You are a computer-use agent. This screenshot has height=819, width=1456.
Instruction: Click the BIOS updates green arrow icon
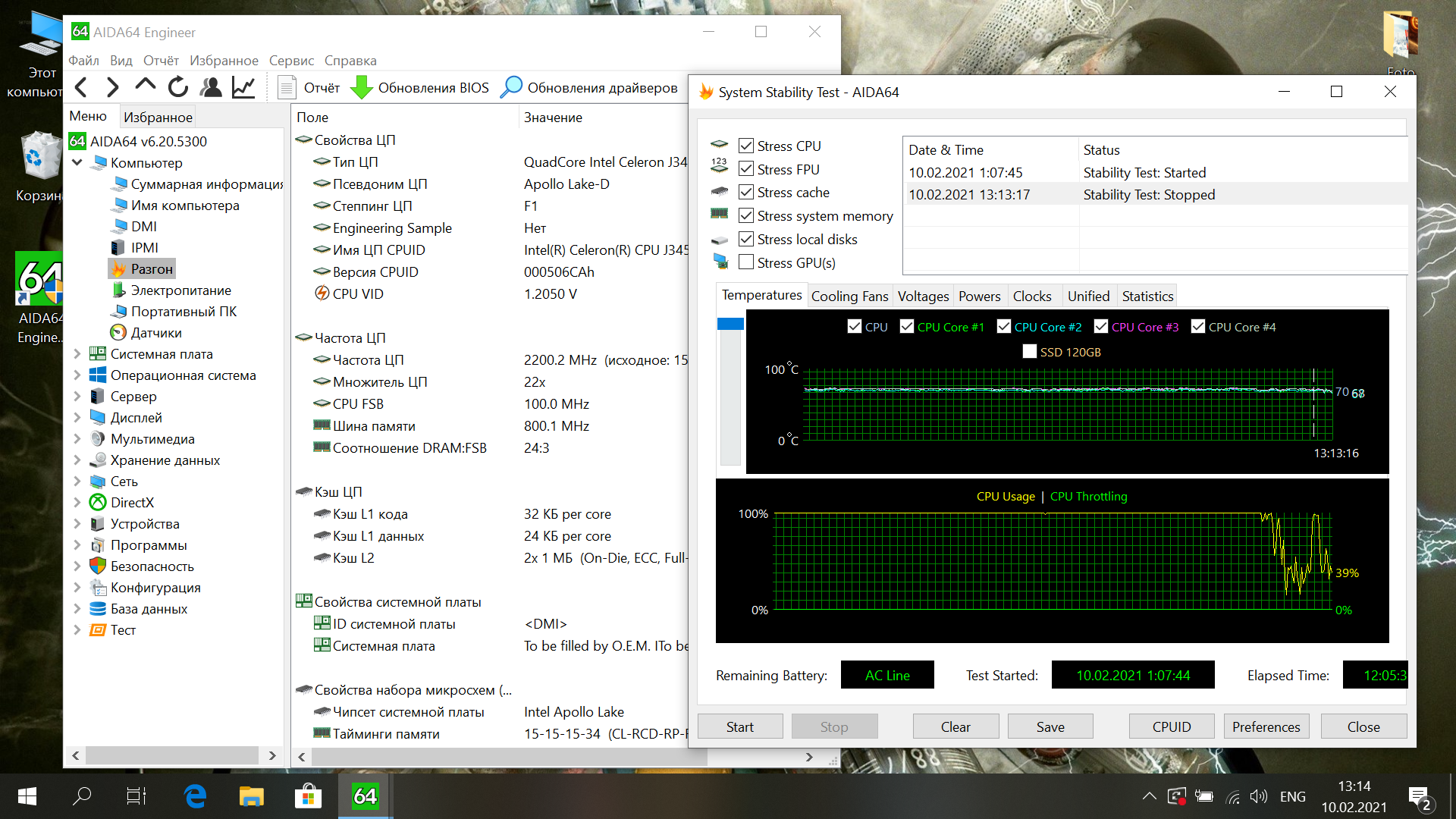click(x=361, y=87)
